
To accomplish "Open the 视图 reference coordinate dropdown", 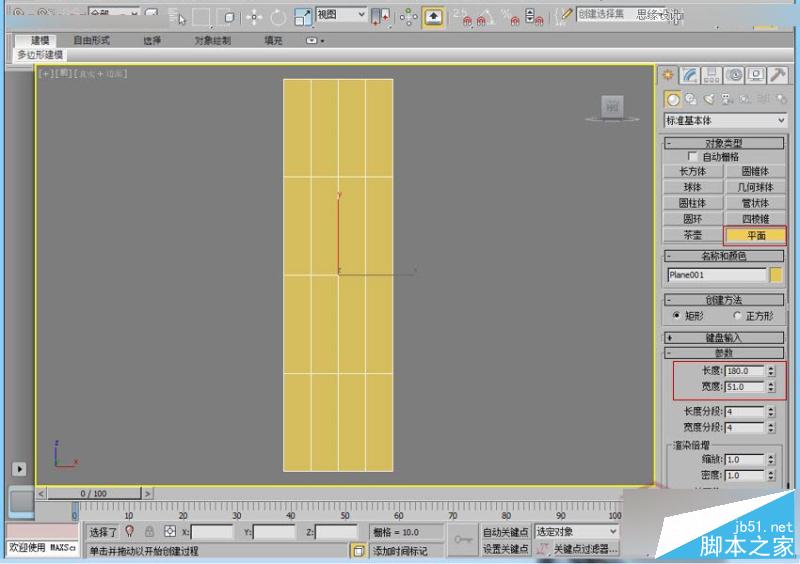I will click(341, 14).
